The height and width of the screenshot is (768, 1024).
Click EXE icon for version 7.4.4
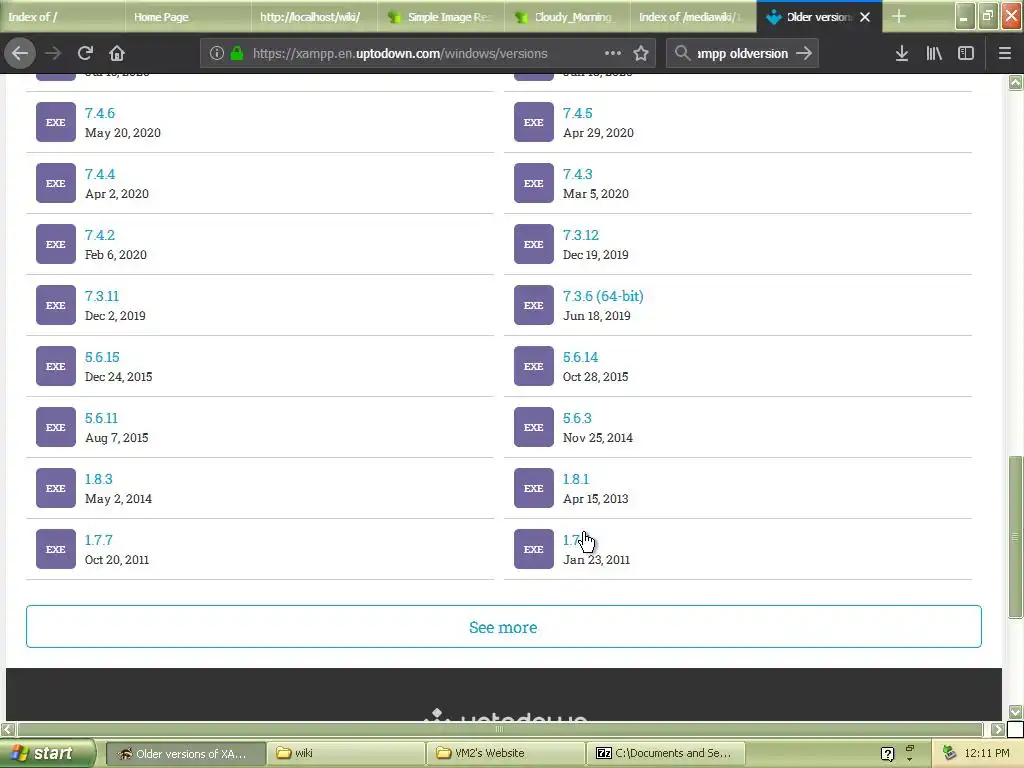pyautogui.click(x=56, y=184)
